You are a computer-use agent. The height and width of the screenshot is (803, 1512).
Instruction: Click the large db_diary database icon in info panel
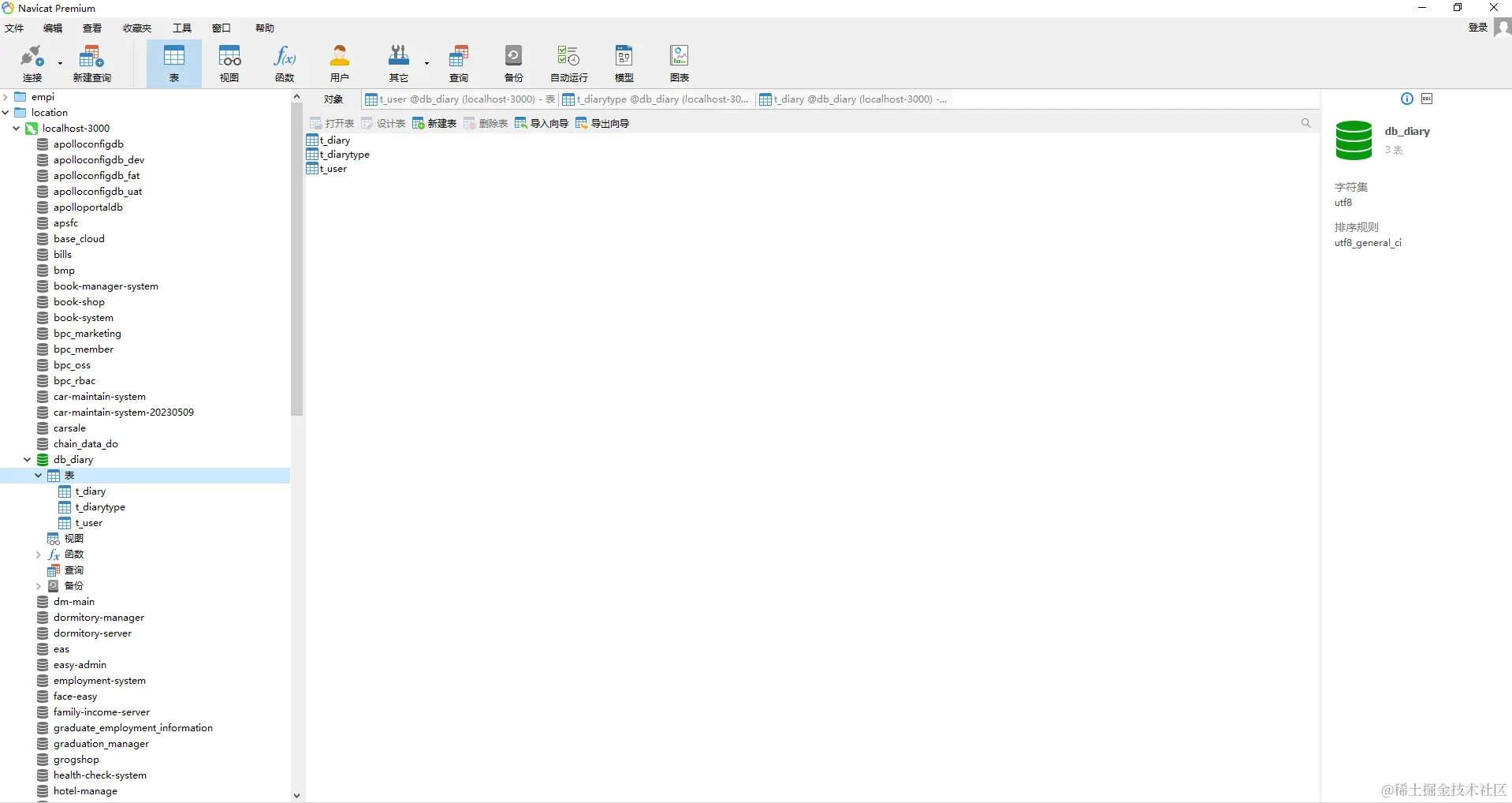pos(1354,140)
